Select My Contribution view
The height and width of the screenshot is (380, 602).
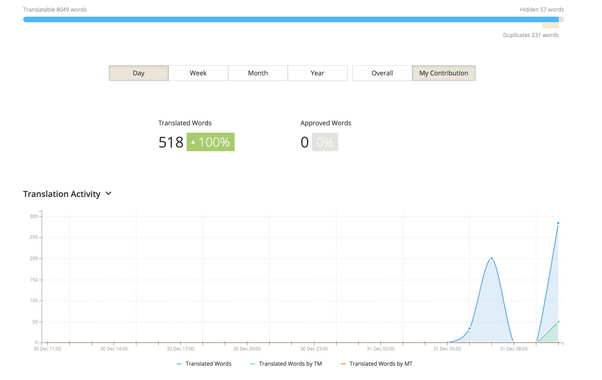[443, 73]
